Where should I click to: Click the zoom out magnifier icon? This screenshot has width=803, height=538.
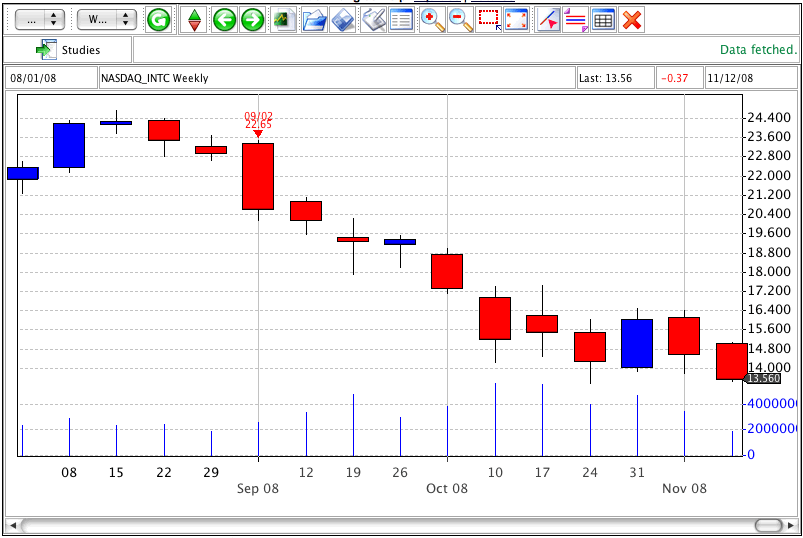[x=460, y=19]
